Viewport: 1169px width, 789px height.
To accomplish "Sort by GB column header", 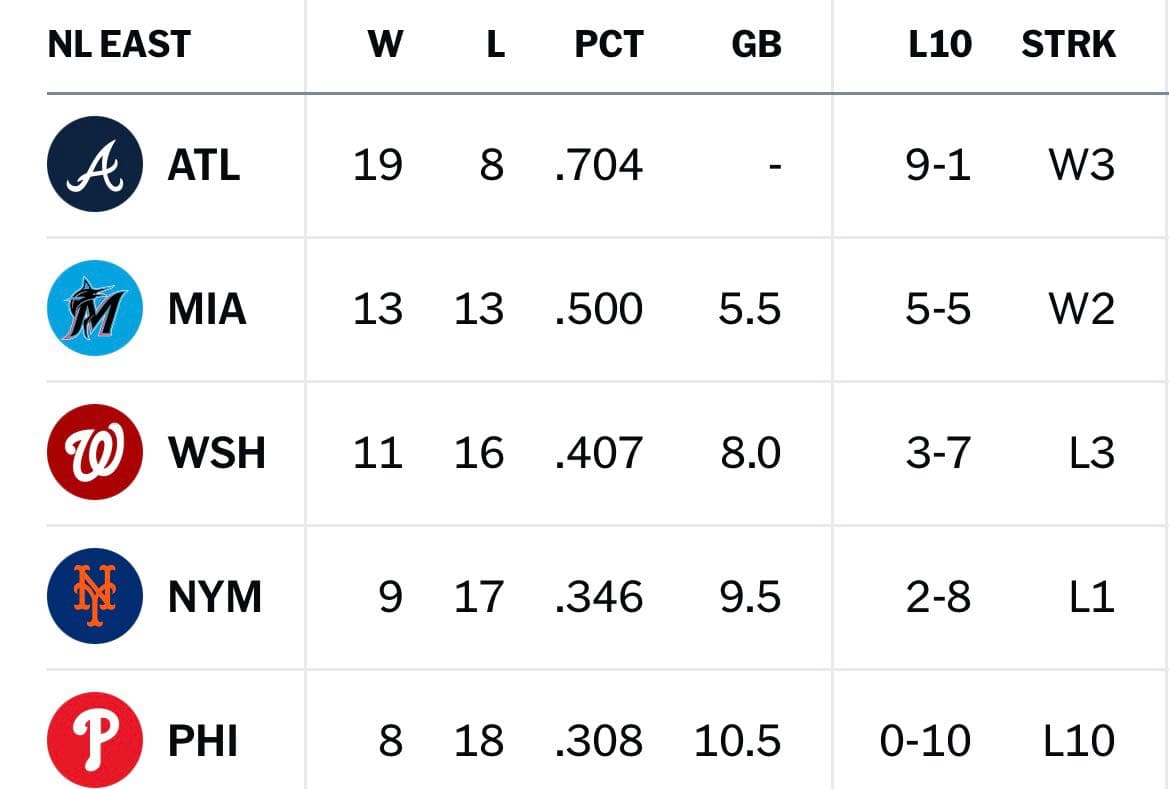I will coord(756,44).
